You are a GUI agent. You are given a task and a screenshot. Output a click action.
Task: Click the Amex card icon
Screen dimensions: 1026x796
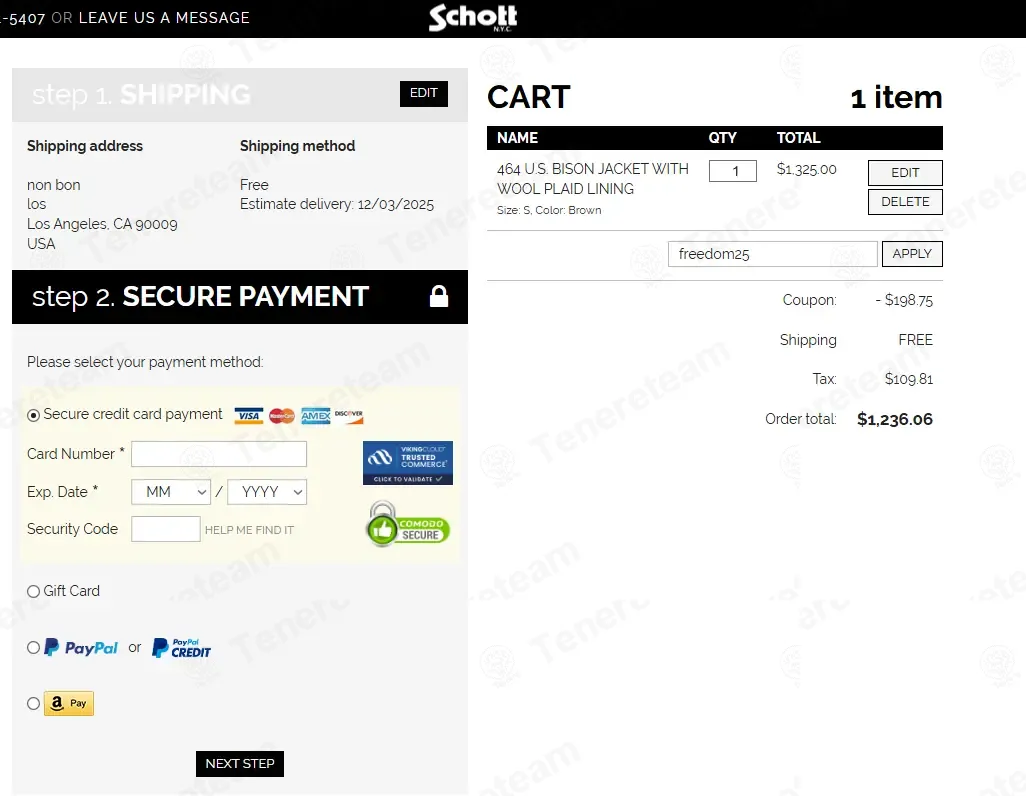pos(316,416)
